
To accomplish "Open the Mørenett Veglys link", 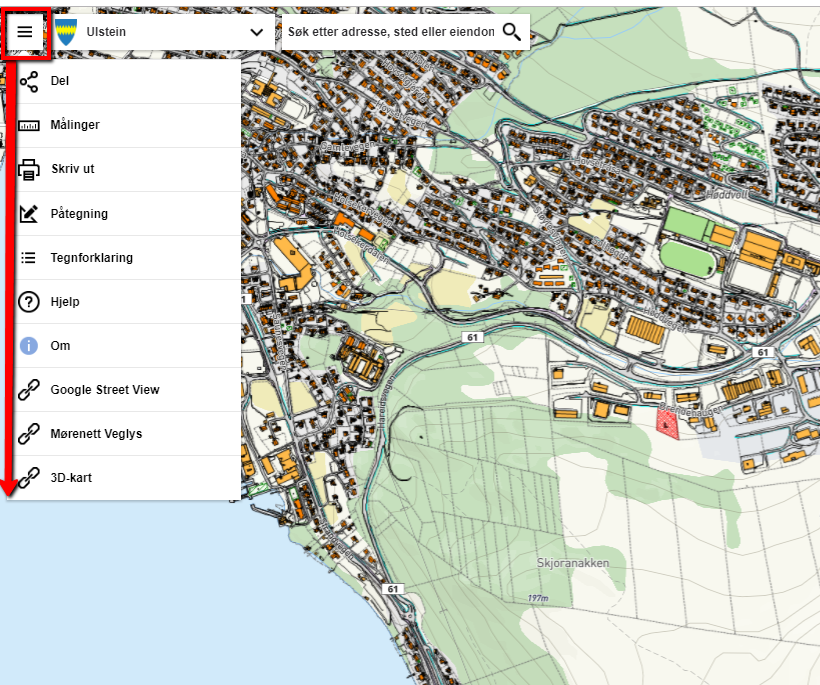I will tap(96, 434).
